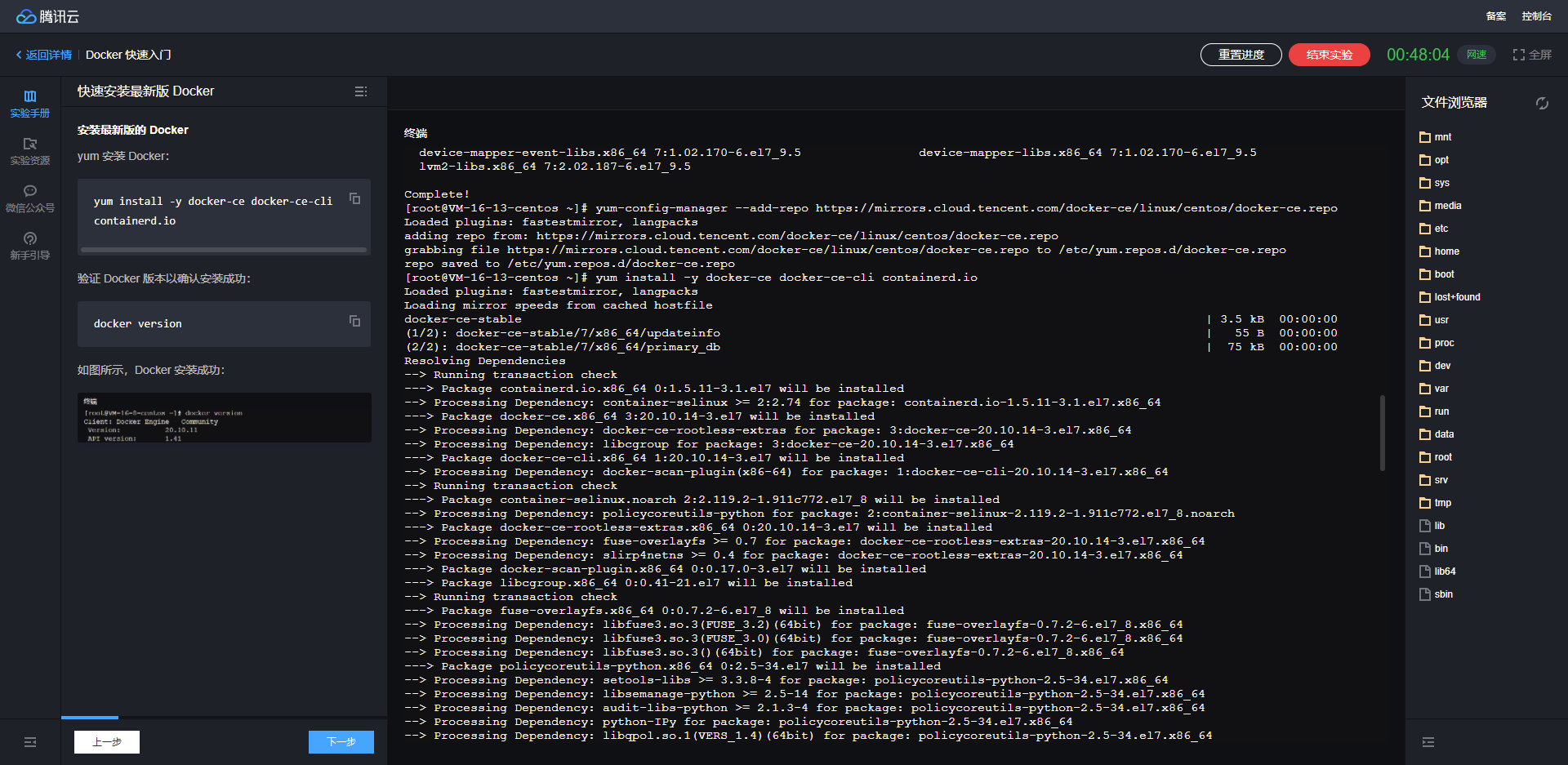Open the media folder
The image size is (1568, 765).
1441,206
